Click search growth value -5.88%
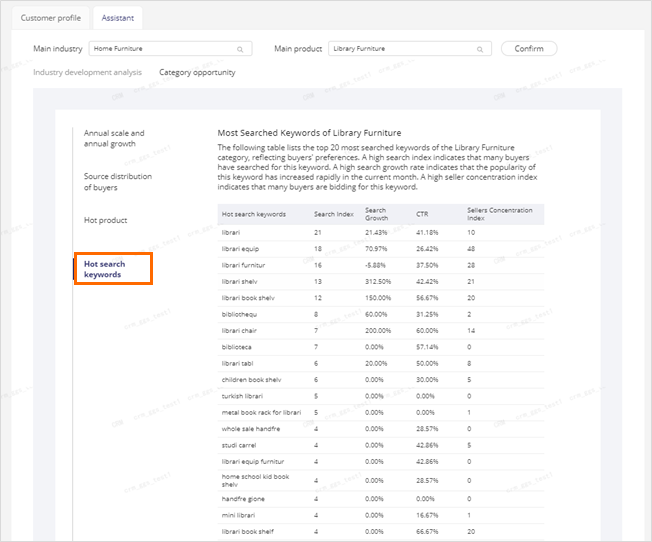 coord(375,265)
